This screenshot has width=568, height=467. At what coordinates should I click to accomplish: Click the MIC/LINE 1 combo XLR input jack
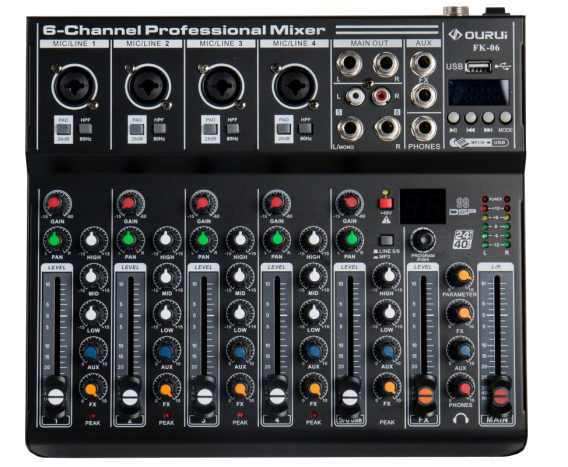(75, 87)
